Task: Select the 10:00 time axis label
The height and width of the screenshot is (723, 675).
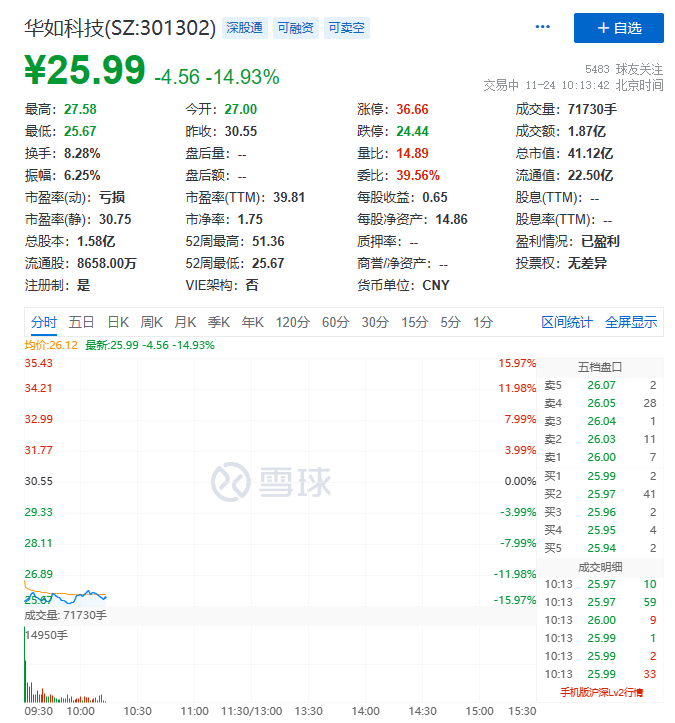Action: coord(80,711)
